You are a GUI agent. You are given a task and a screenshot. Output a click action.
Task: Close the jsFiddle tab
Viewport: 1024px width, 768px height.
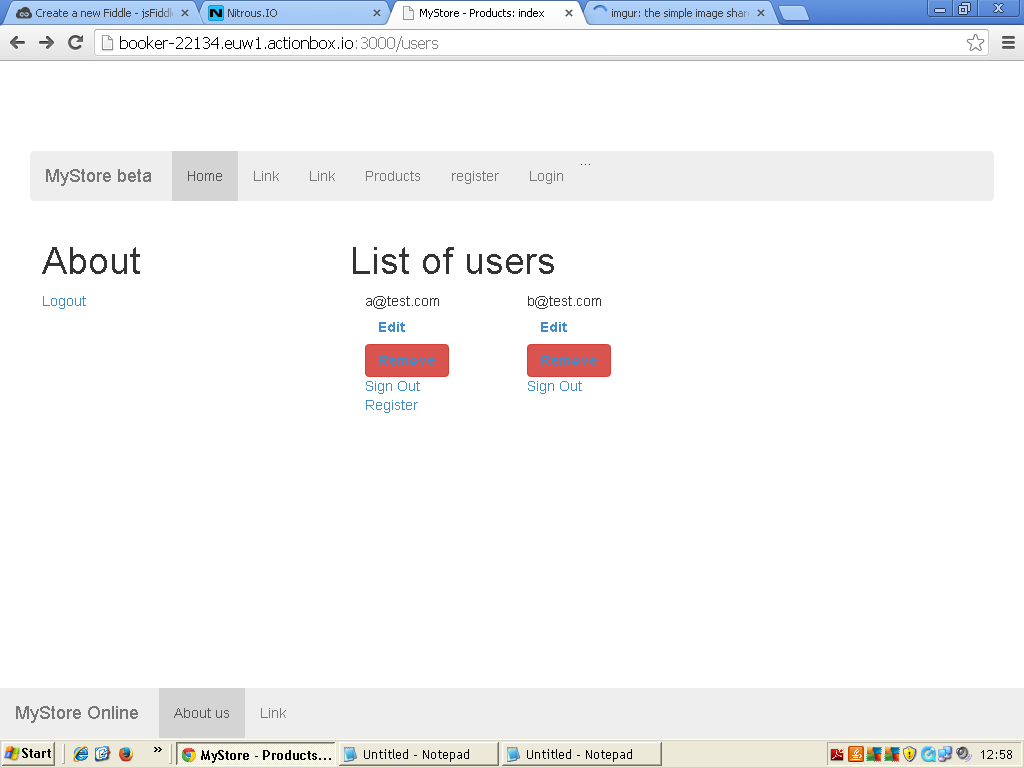coord(185,13)
